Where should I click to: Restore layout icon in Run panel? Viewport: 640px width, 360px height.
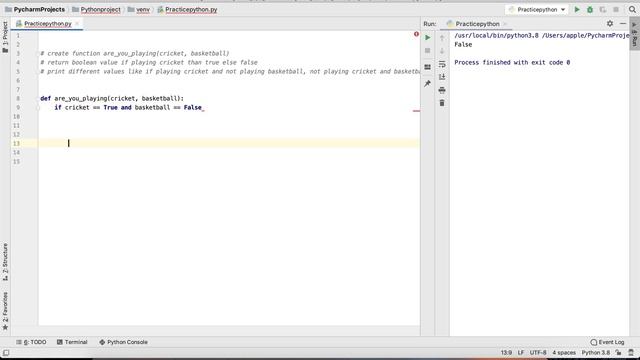(x=427, y=67)
